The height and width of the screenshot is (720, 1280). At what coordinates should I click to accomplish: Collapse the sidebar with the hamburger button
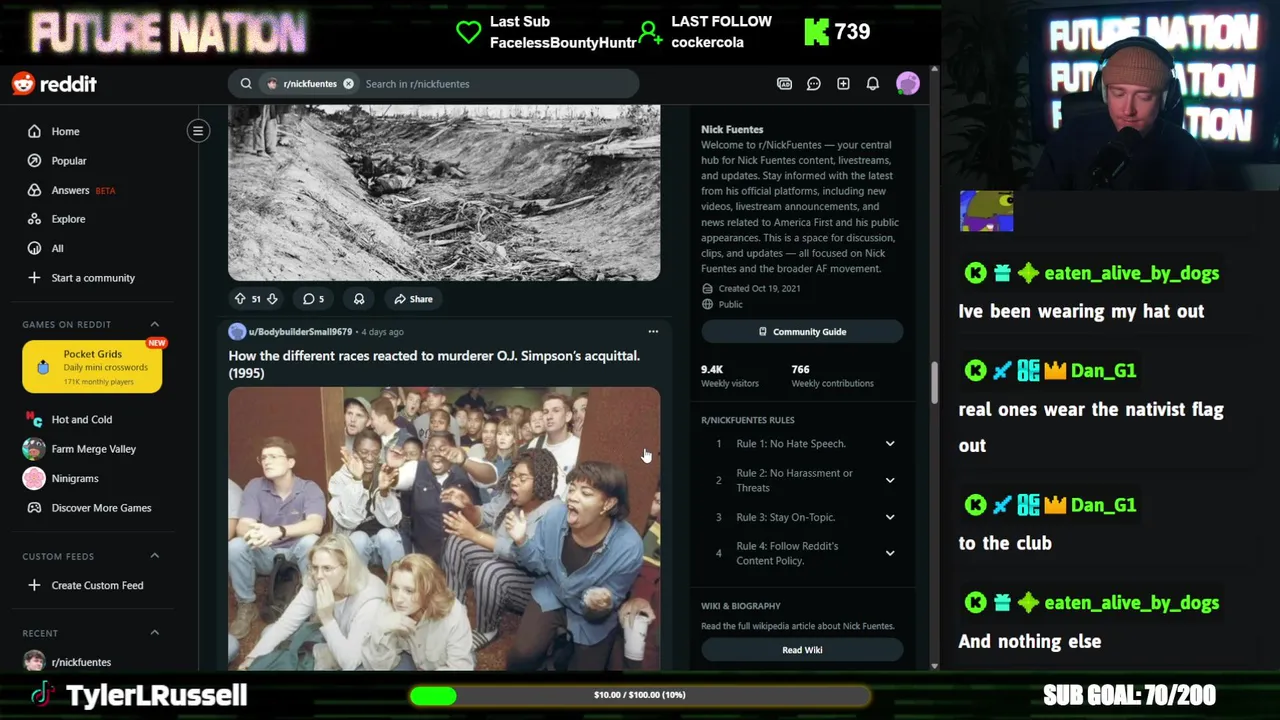[198, 131]
